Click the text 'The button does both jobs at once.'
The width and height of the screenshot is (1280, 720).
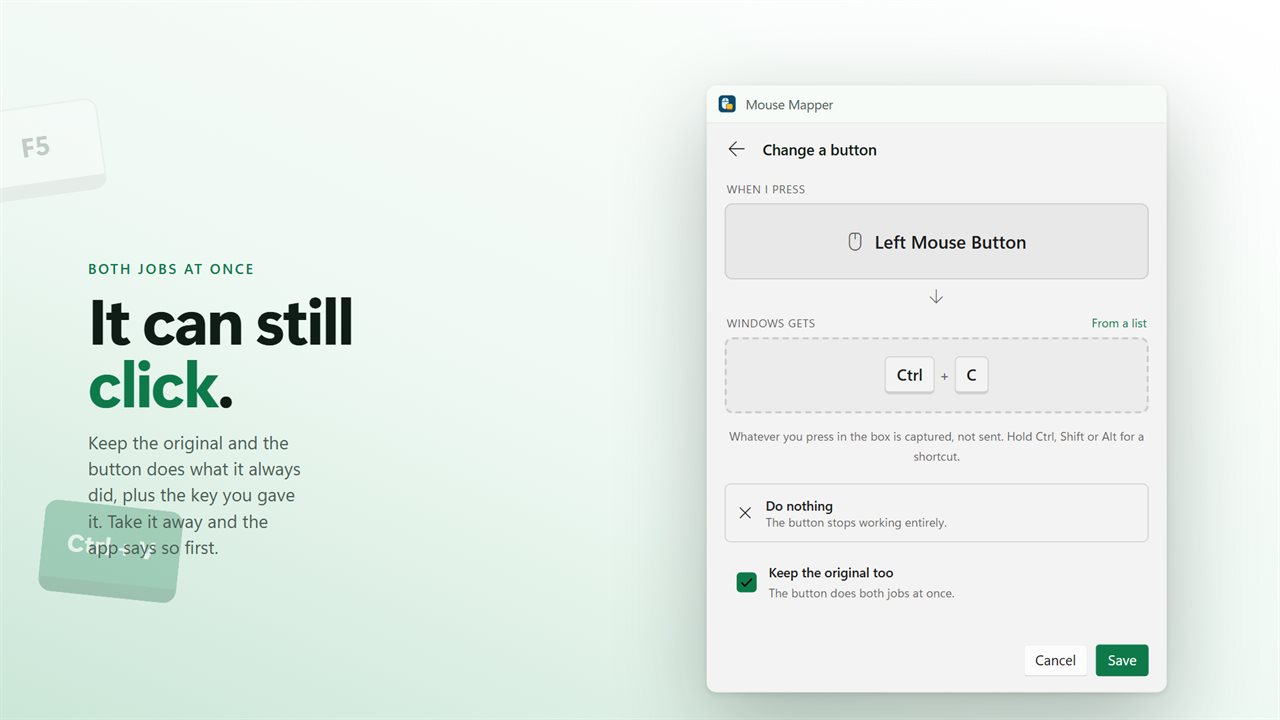[x=861, y=593]
